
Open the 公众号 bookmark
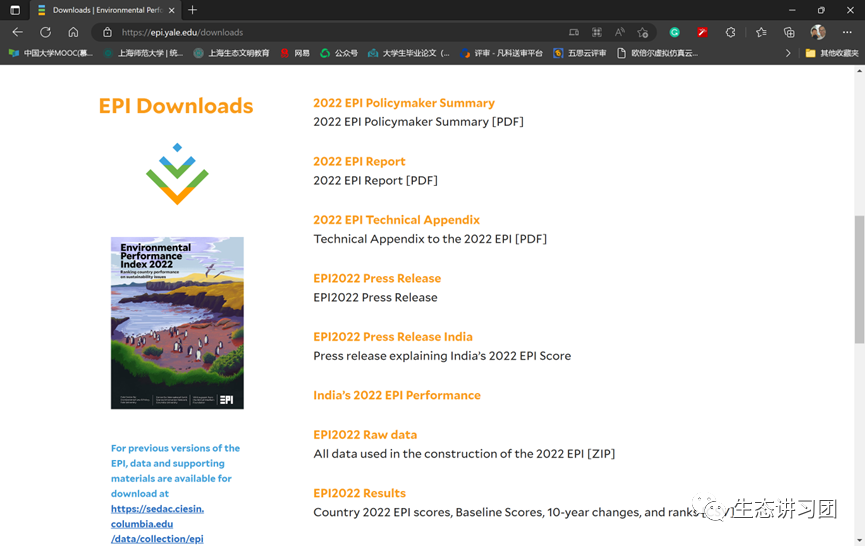click(x=339, y=53)
